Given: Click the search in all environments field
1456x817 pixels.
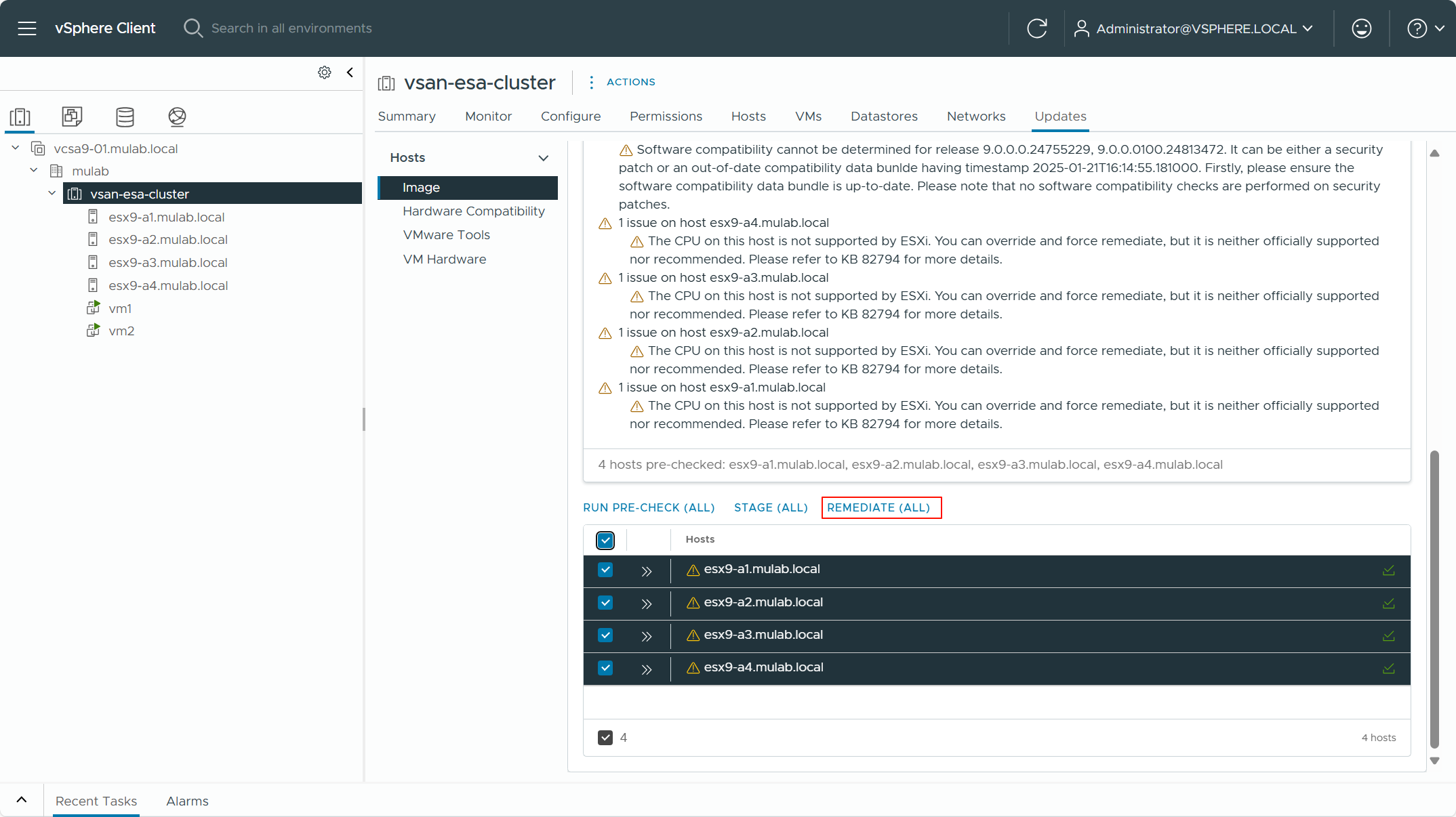Looking at the screenshot, I should pos(291,28).
